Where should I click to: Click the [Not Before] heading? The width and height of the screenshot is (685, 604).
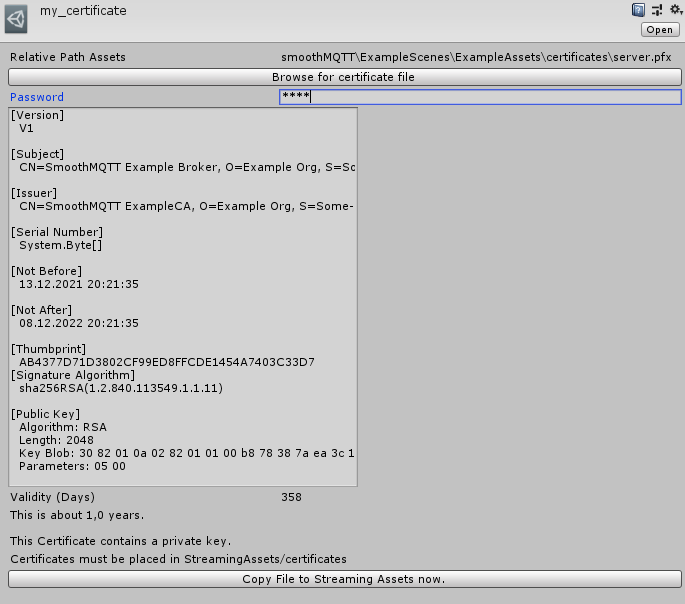[x=46, y=271]
